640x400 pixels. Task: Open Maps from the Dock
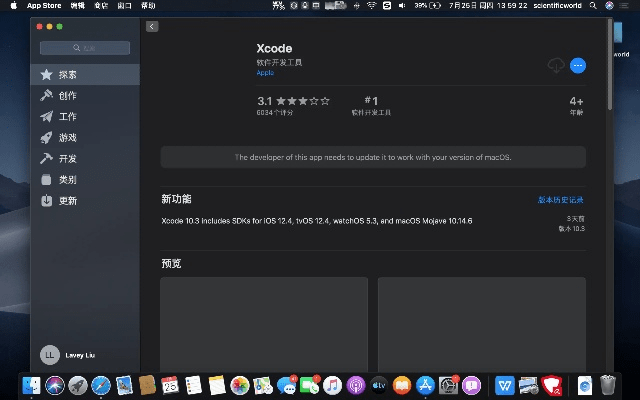pyautogui.click(x=263, y=385)
